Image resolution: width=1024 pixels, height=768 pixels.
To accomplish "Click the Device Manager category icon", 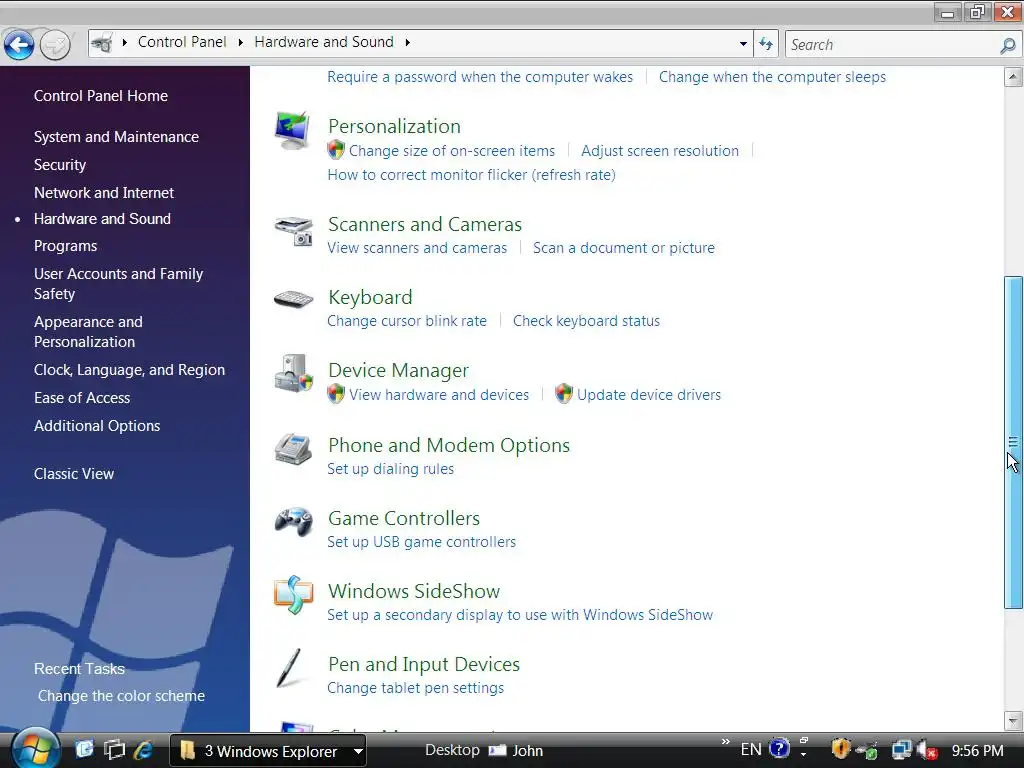I will pos(294,374).
